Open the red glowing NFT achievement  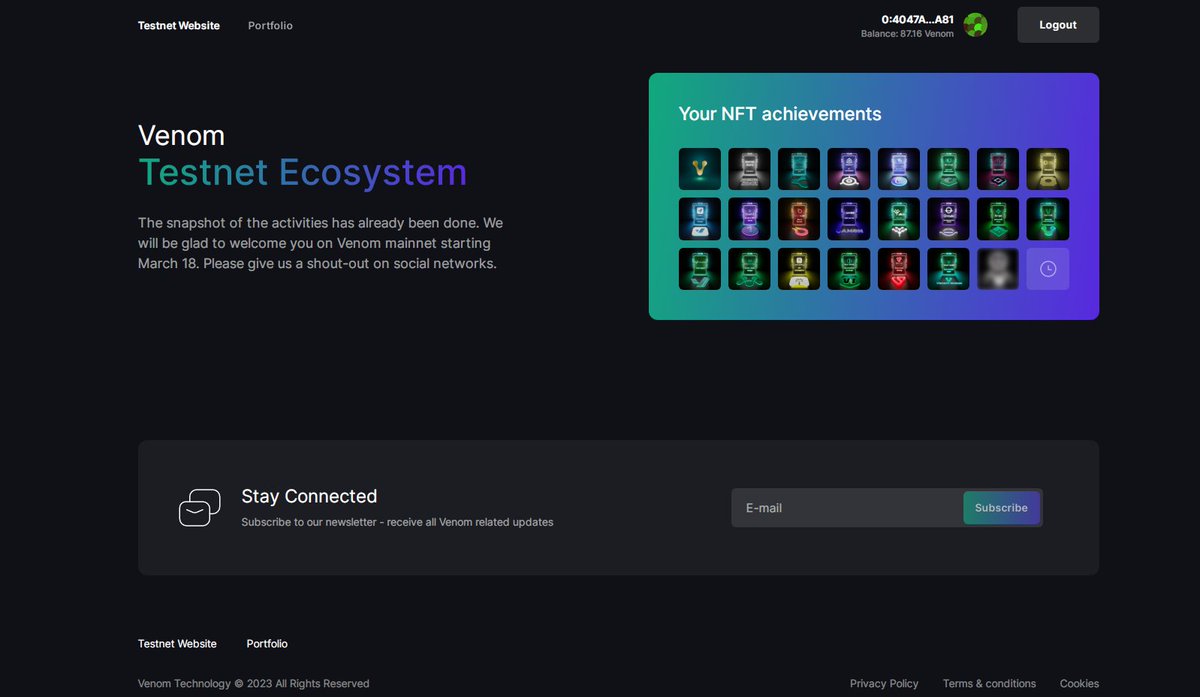[x=898, y=269]
